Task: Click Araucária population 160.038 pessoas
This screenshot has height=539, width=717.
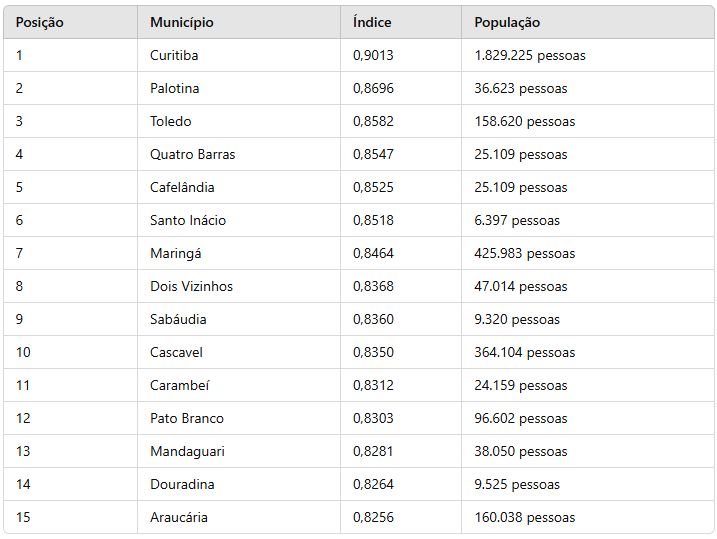Action: point(525,517)
